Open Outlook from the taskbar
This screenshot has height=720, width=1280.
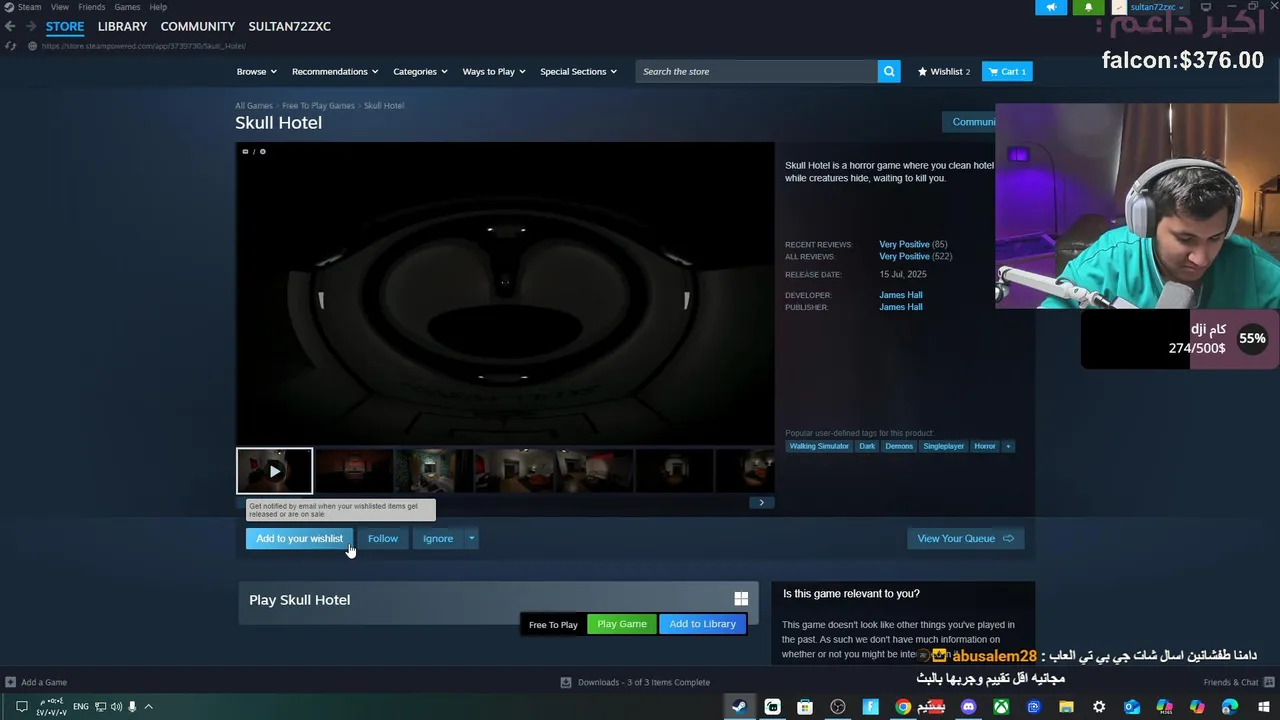(1131, 707)
